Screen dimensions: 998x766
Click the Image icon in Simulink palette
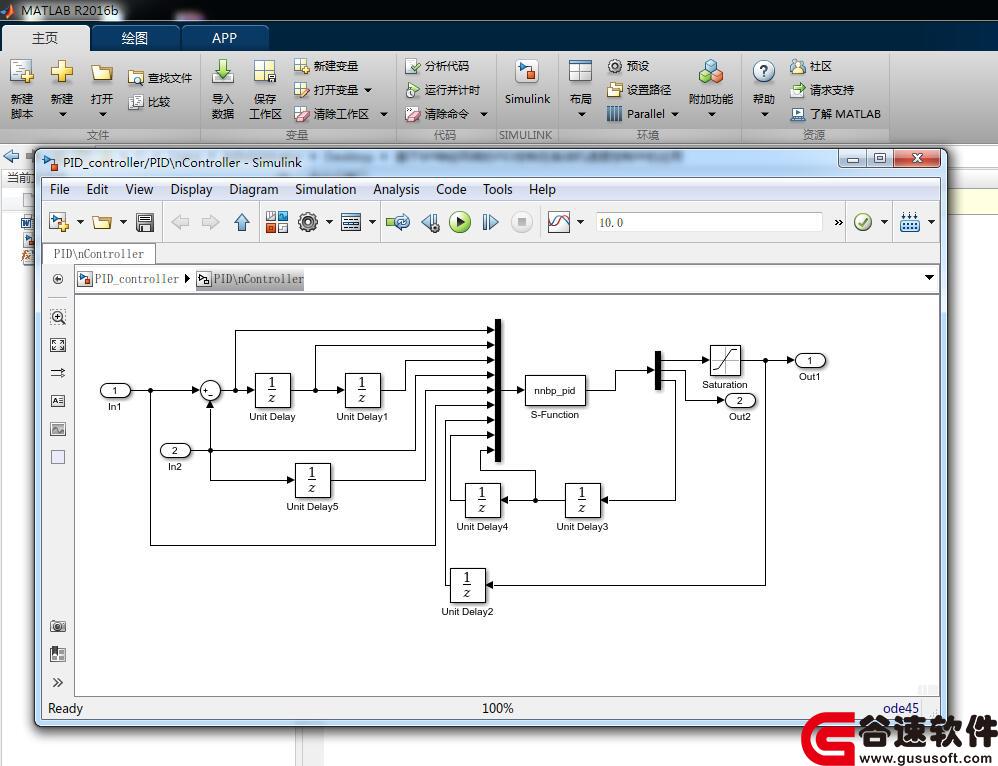click(58, 429)
